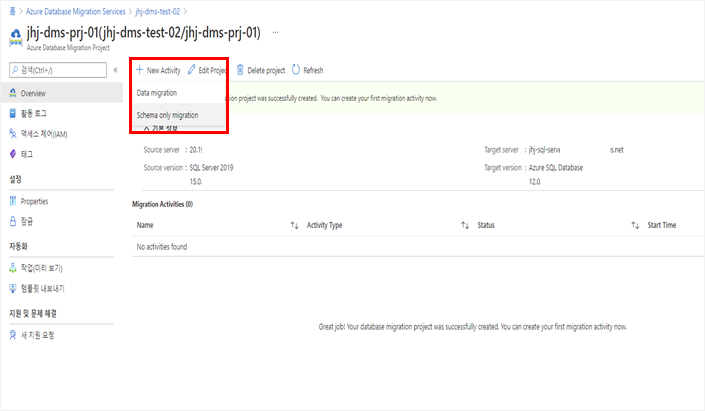Sort by Status column arrows

pos(635,225)
